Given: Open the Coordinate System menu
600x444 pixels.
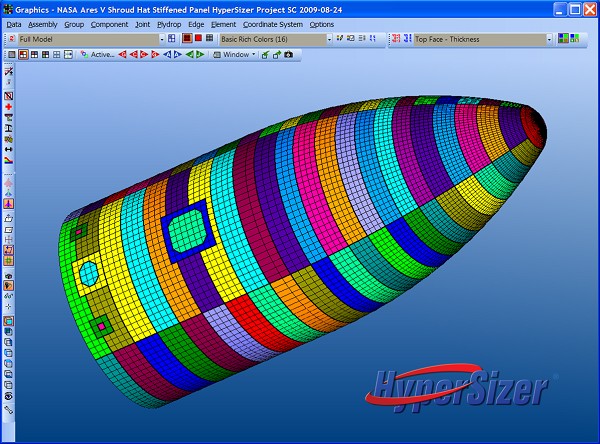Looking at the screenshot, I should click(273, 24).
